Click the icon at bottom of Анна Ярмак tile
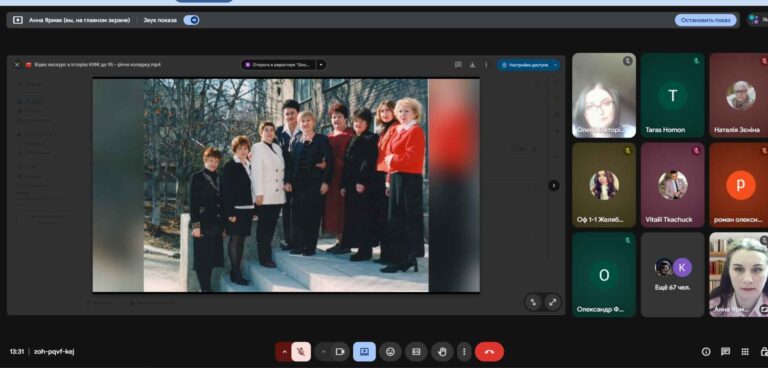This screenshot has height=368, width=768. pyautogui.click(x=764, y=309)
